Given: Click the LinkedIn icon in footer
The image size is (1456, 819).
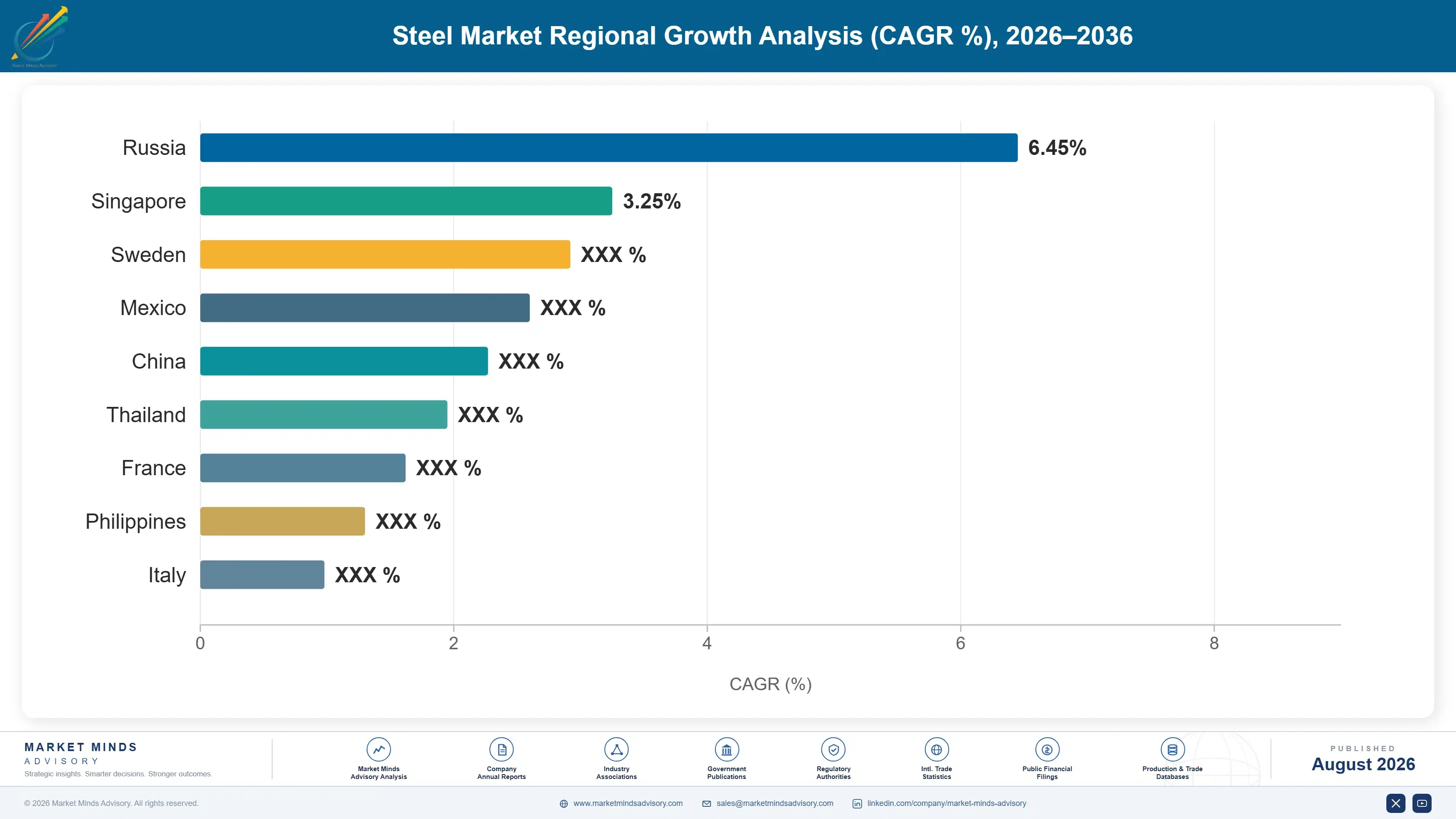Looking at the screenshot, I should pos(857,804).
